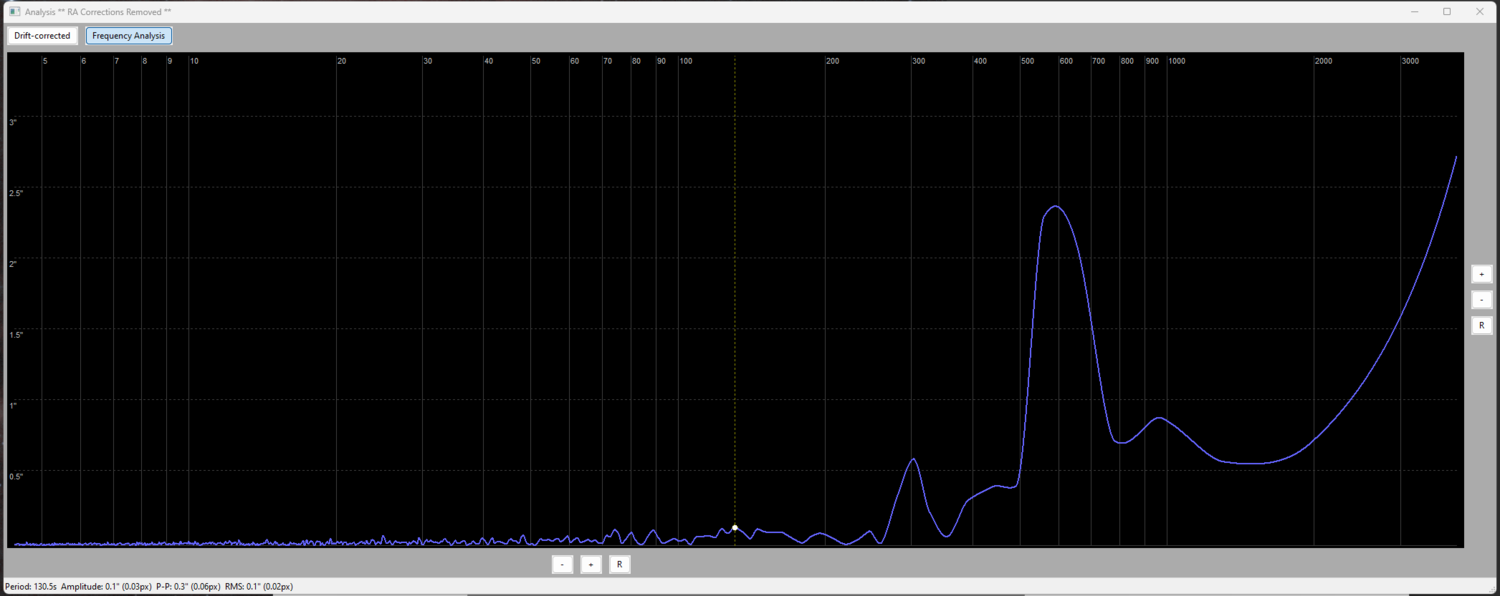Click the minus button right of graph
1500x596 pixels.
[1481, 300]
